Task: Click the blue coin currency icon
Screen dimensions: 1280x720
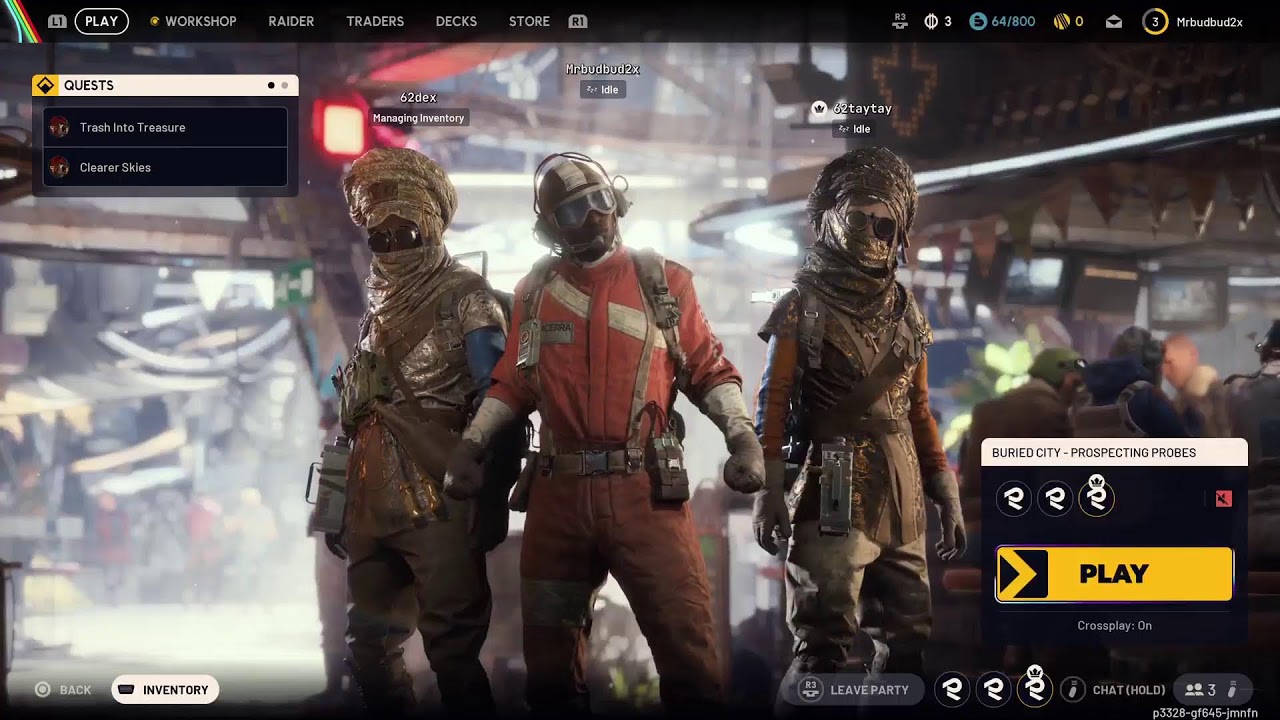Action: 978,21
